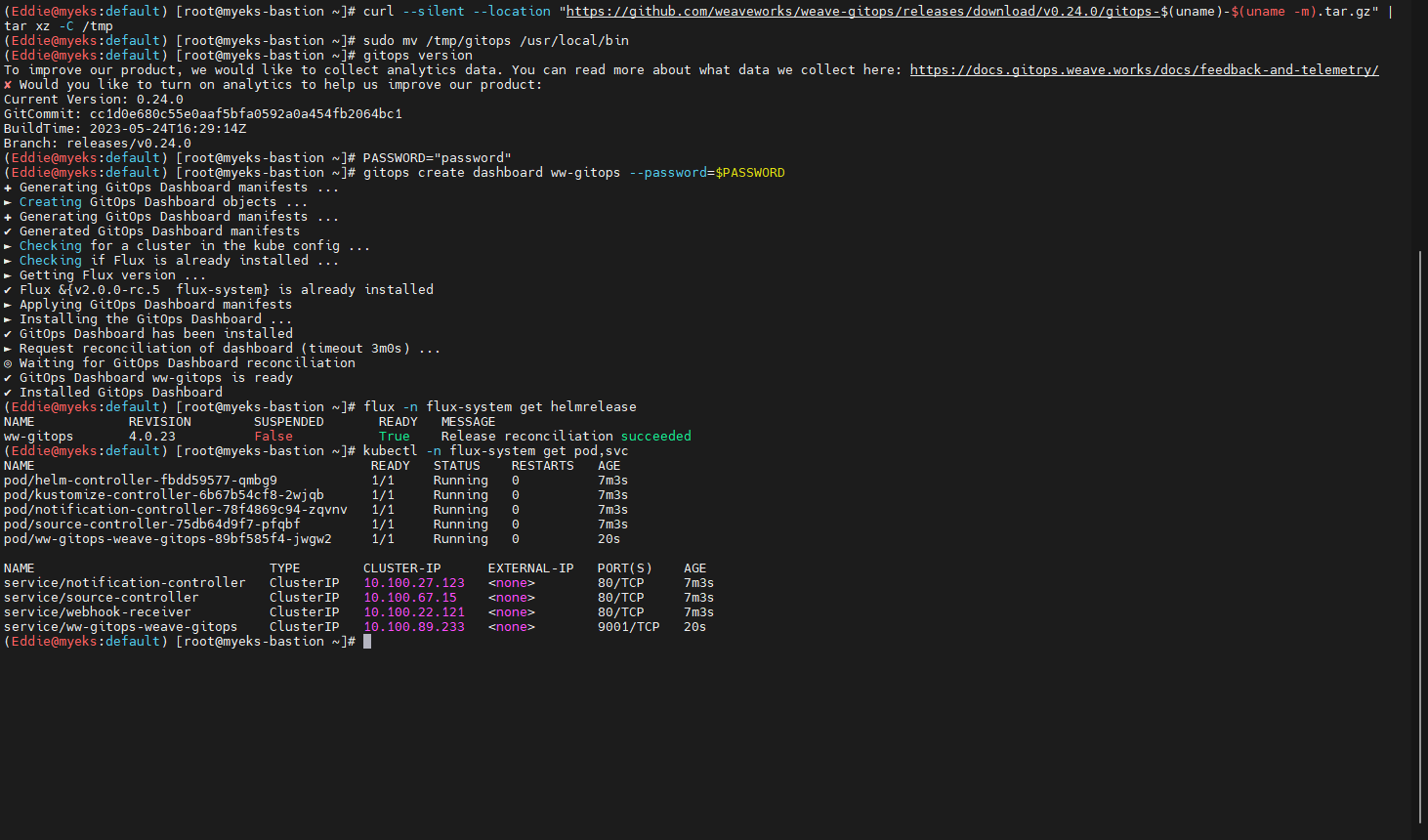Screen dimensions: 1428x840
Task: Click pod/helm-controller-fbdd59577-qmbg9 row
Action: [x=315, y=481]
